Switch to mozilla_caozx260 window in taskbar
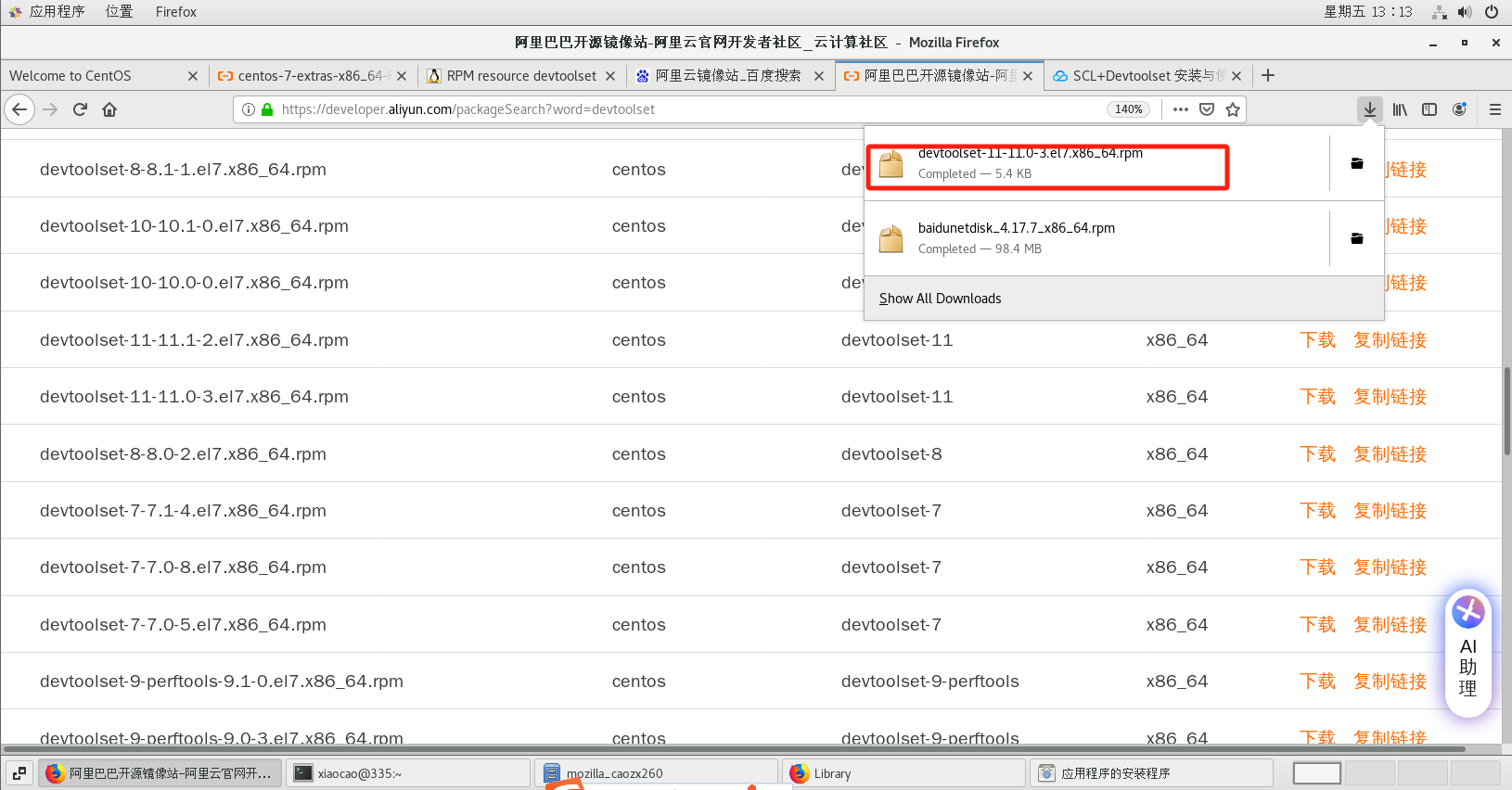Viewport: 1512px width, 790px height. [657, 773]
